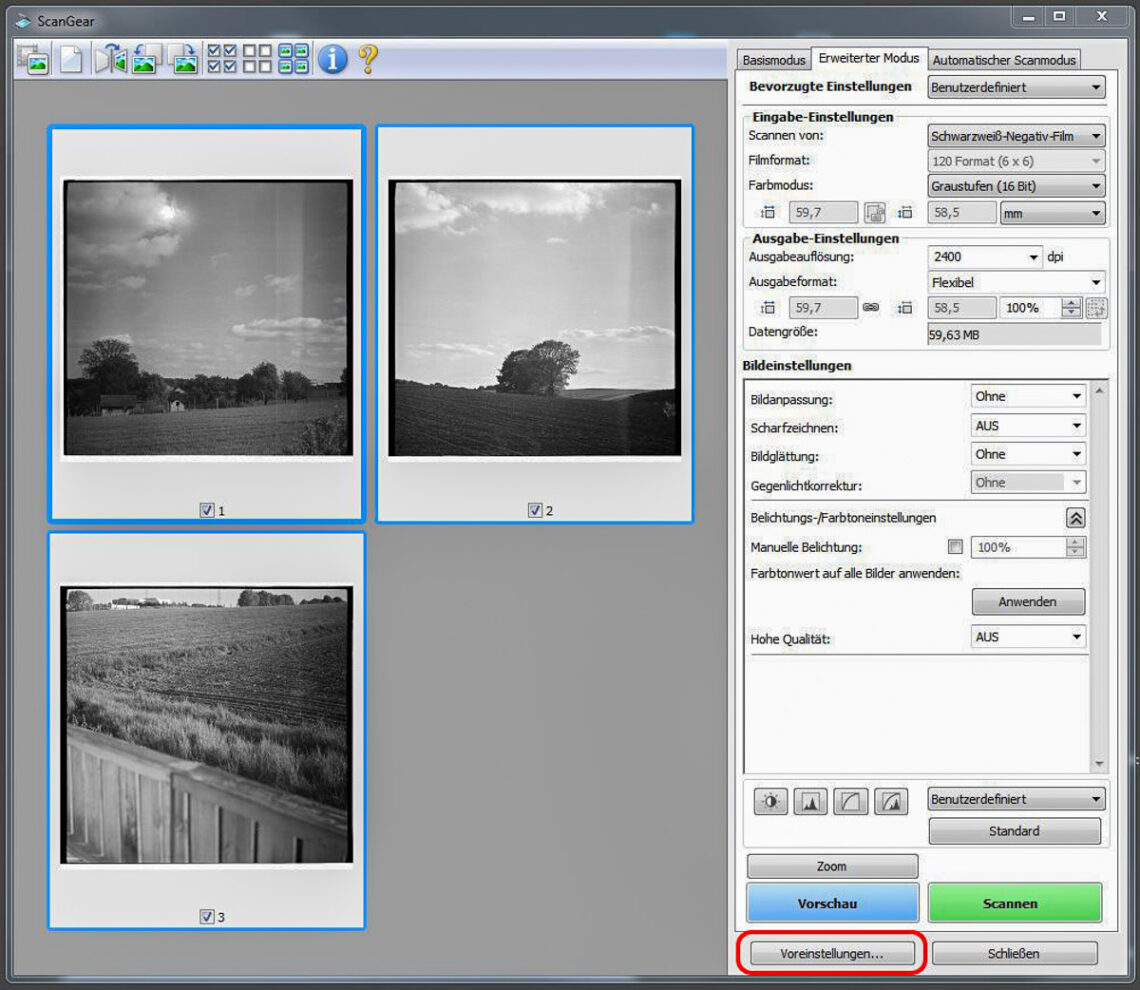The width and height of the screenshot is (1140, 990).
Task: Enable the Manuelle Belichtung checkbox
Action: click(x=955, y=547)
